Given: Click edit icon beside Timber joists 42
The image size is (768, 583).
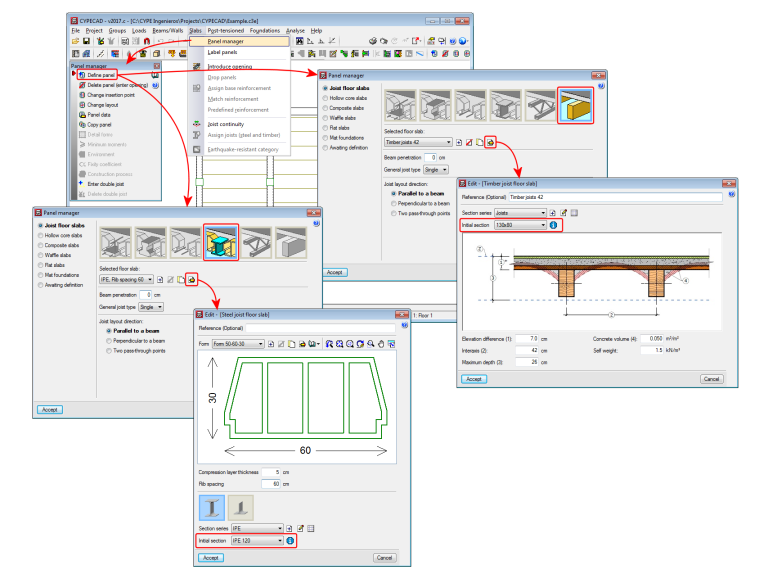Looking at the screenshot, I should [490, 142].
